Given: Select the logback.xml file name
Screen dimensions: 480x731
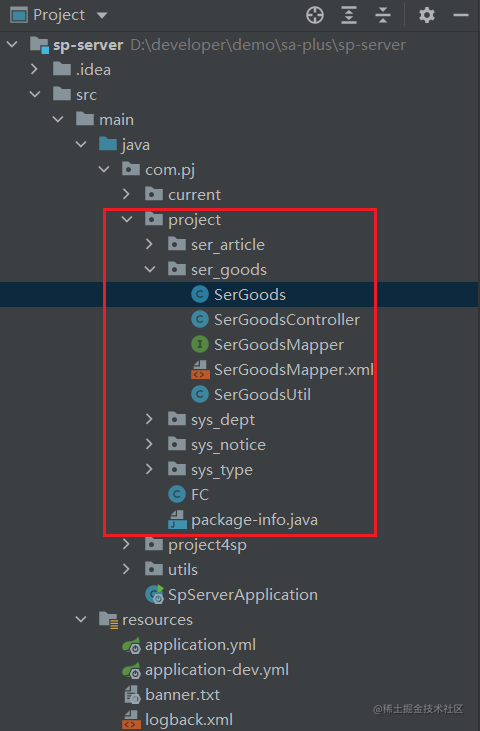Looking at the screenshot, I should pyautogui.click(x=189, y=720).
